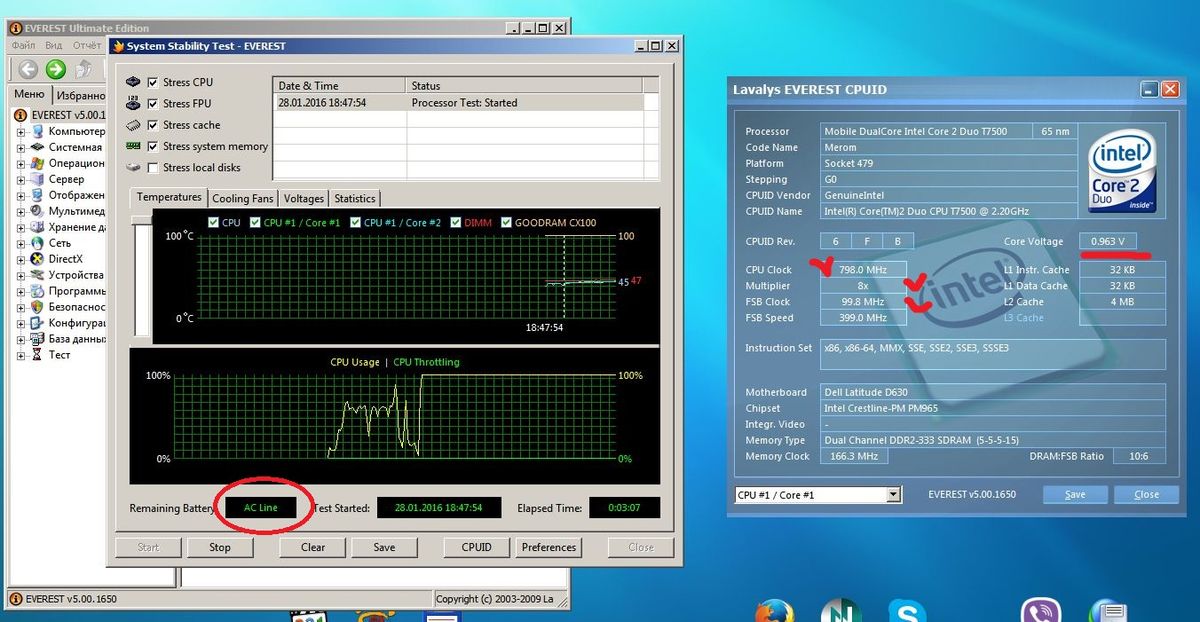Click the Компьютер tree icon
Image resolution: width=1200 pixels, height=622 pixels.
(38, 131)
